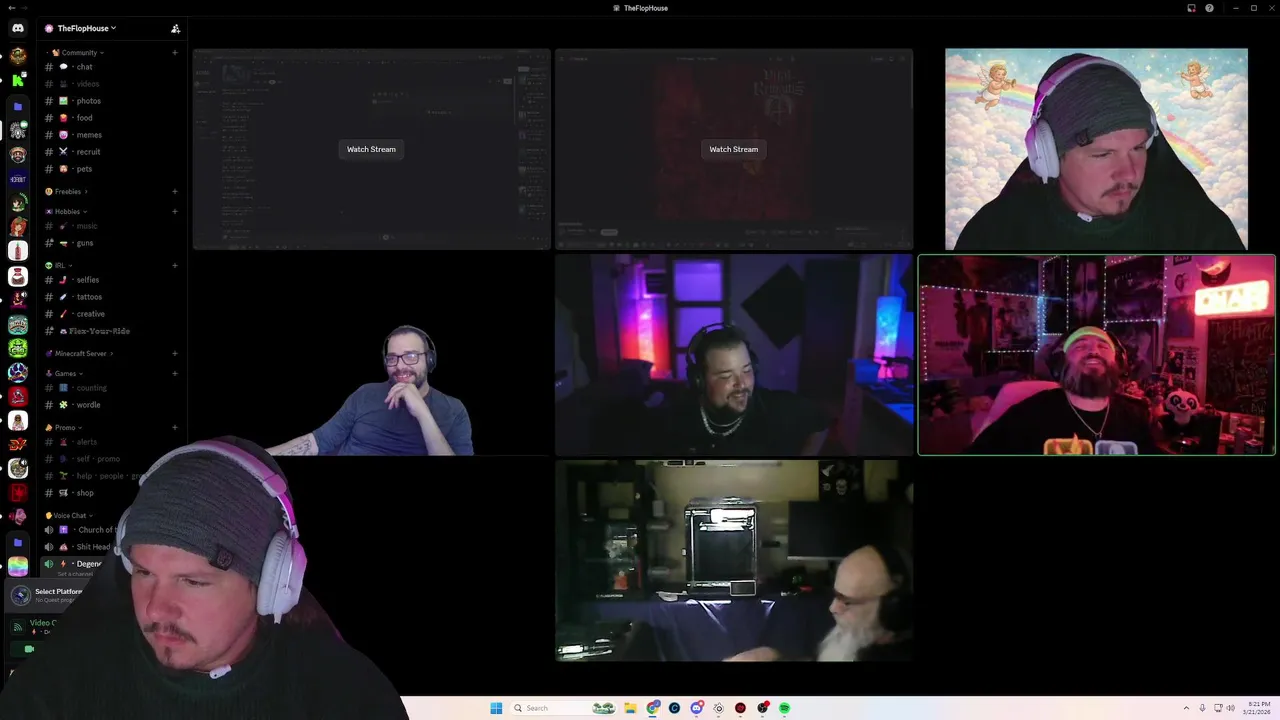Open the server folder icon in server list
1280x720 pixels.
18,106
